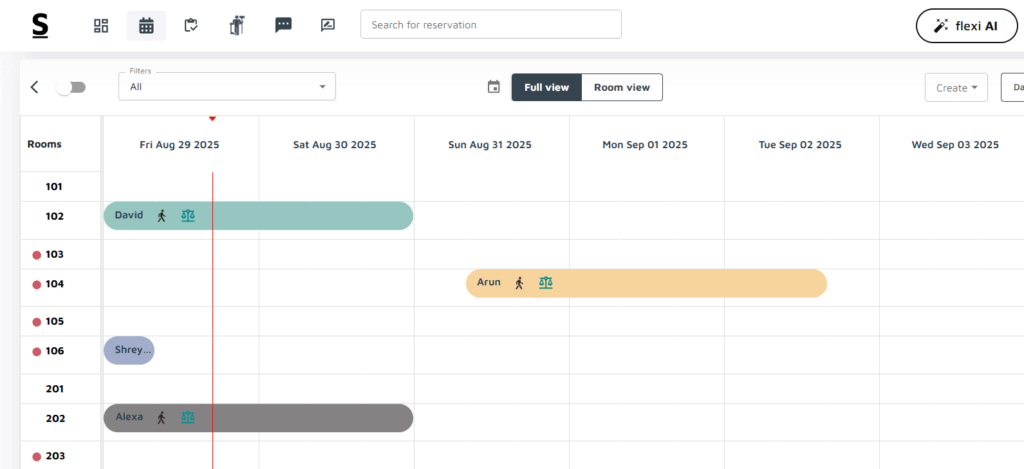1024x469 pixels.
Task: Open the messages chat bubble icon
Action: (x=283, y=25)
